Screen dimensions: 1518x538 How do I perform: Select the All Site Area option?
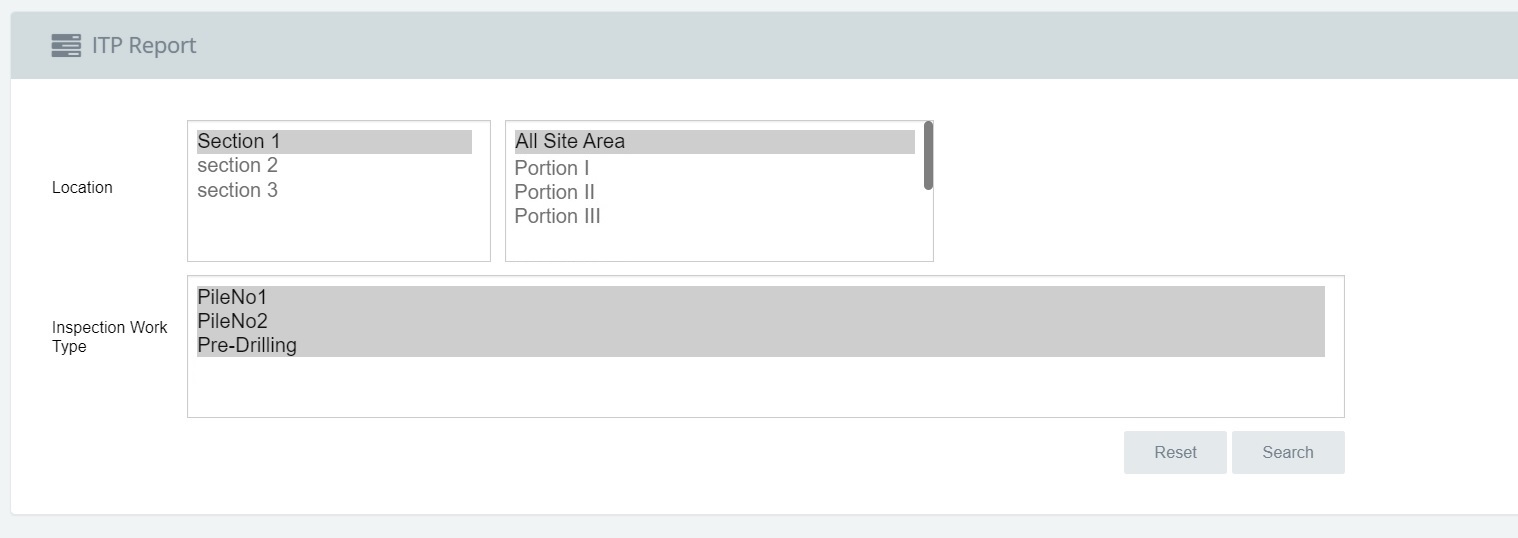pos(714,142)
